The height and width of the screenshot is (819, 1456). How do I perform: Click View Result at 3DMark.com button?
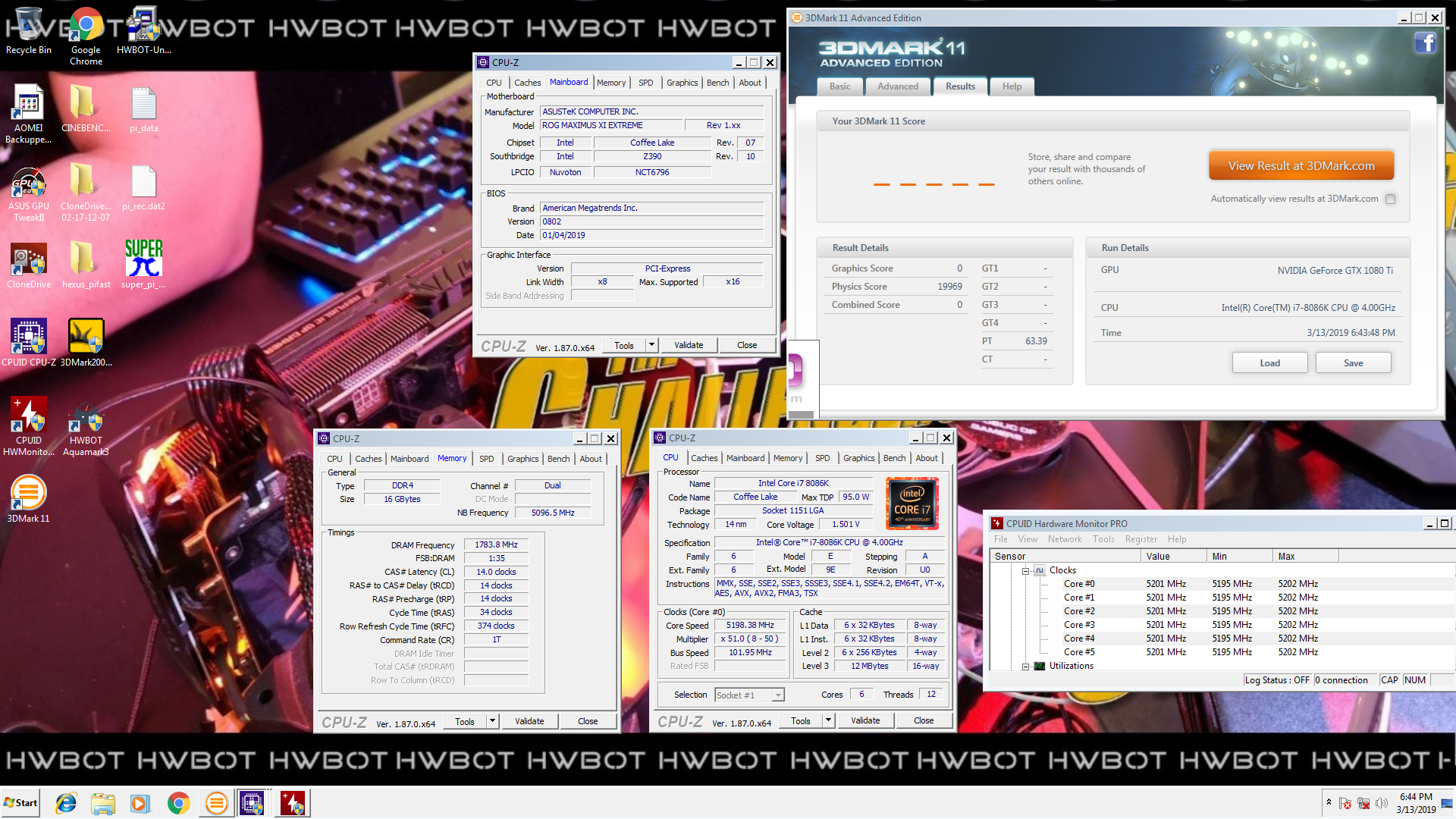pyautogui.click(x=1301, y=165)
